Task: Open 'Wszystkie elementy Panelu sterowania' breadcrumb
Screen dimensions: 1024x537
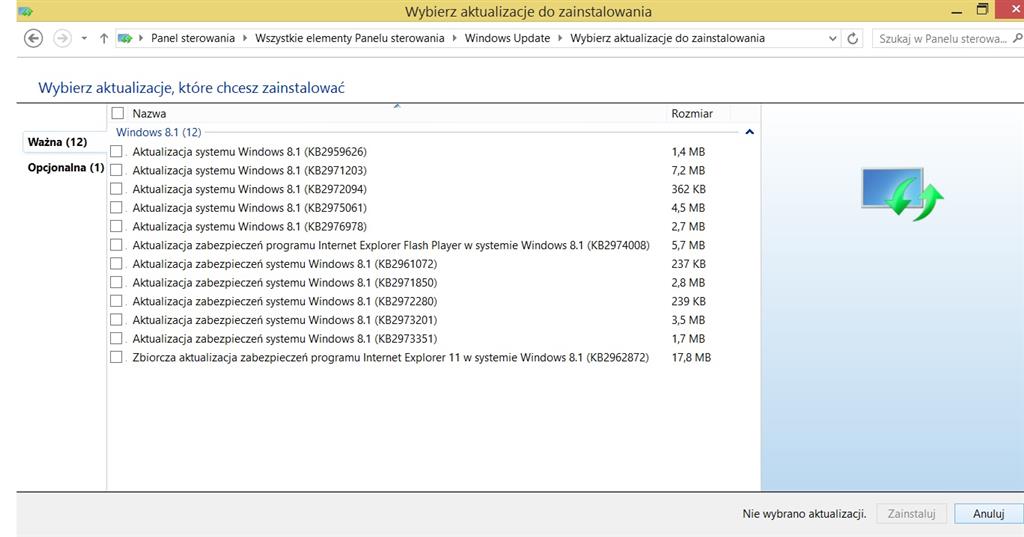Action: (349, 39)
